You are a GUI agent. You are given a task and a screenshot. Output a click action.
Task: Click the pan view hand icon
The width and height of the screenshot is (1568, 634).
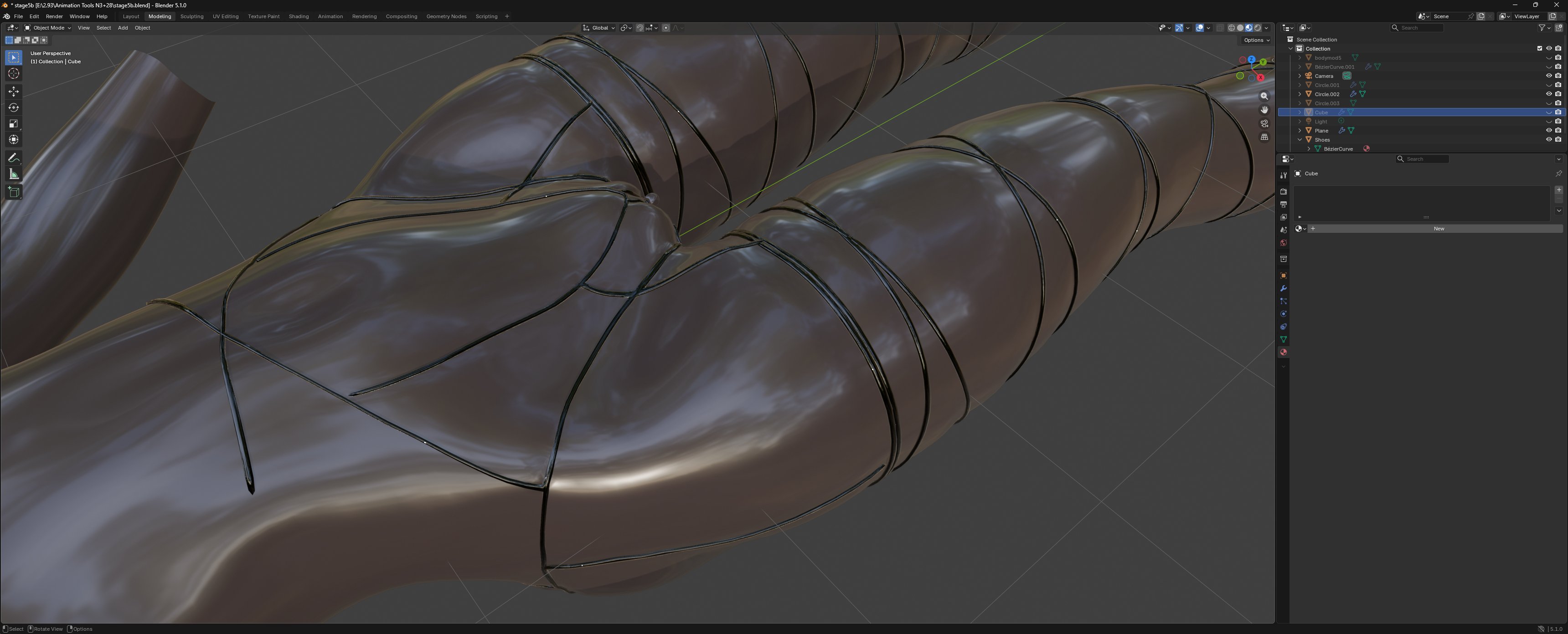click(1264, 110)
